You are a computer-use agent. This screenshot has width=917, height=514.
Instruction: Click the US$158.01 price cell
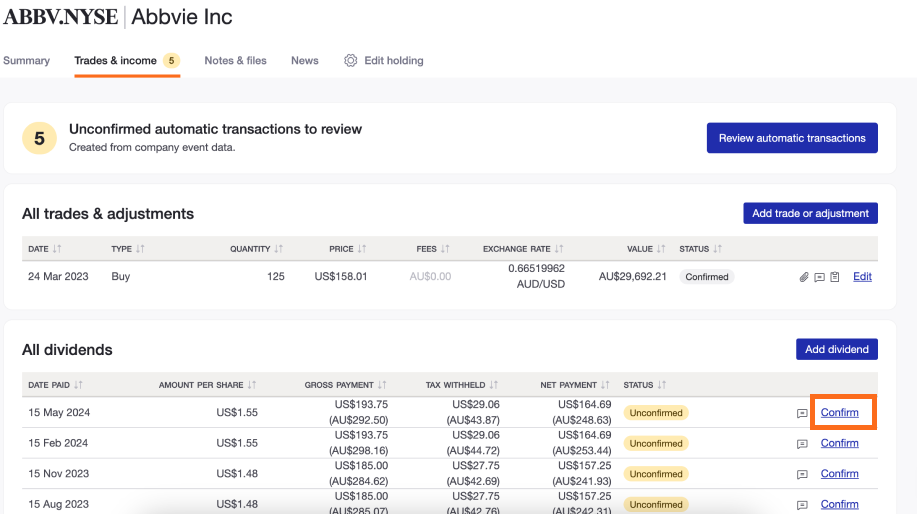tap(341, 277)
